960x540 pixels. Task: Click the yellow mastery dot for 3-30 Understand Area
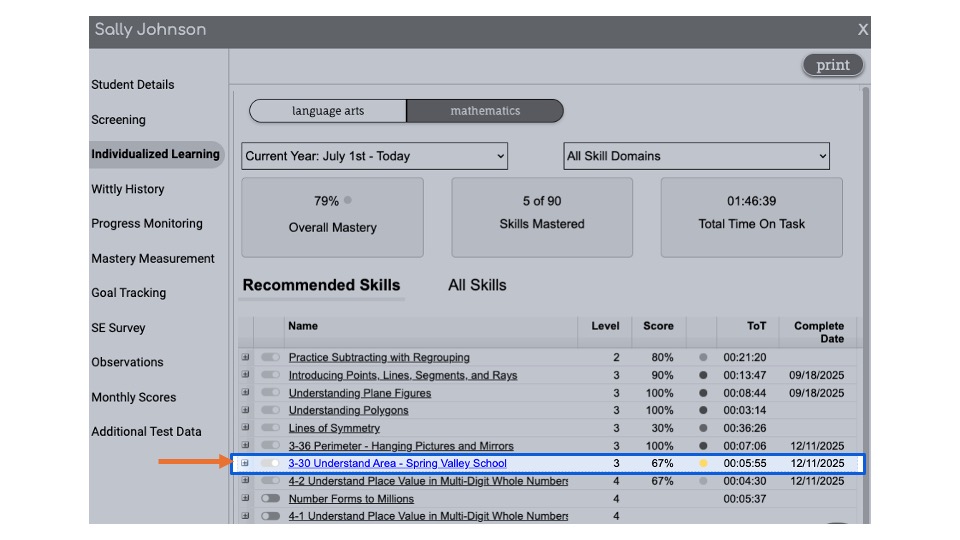point(703,463)
